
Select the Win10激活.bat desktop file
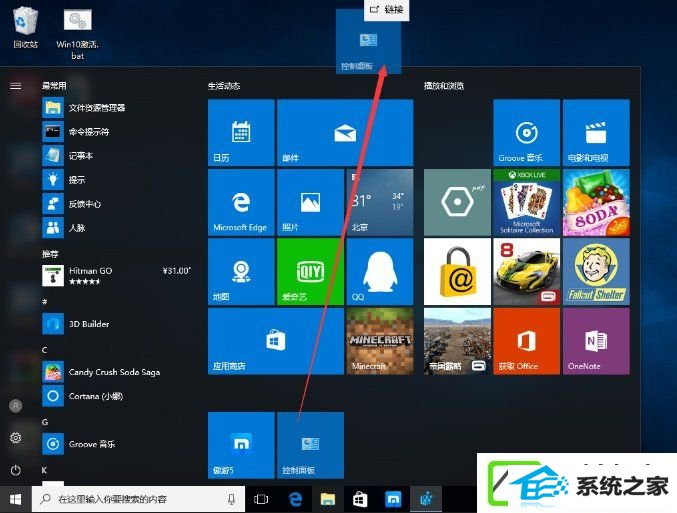click(x=78, y=35)
